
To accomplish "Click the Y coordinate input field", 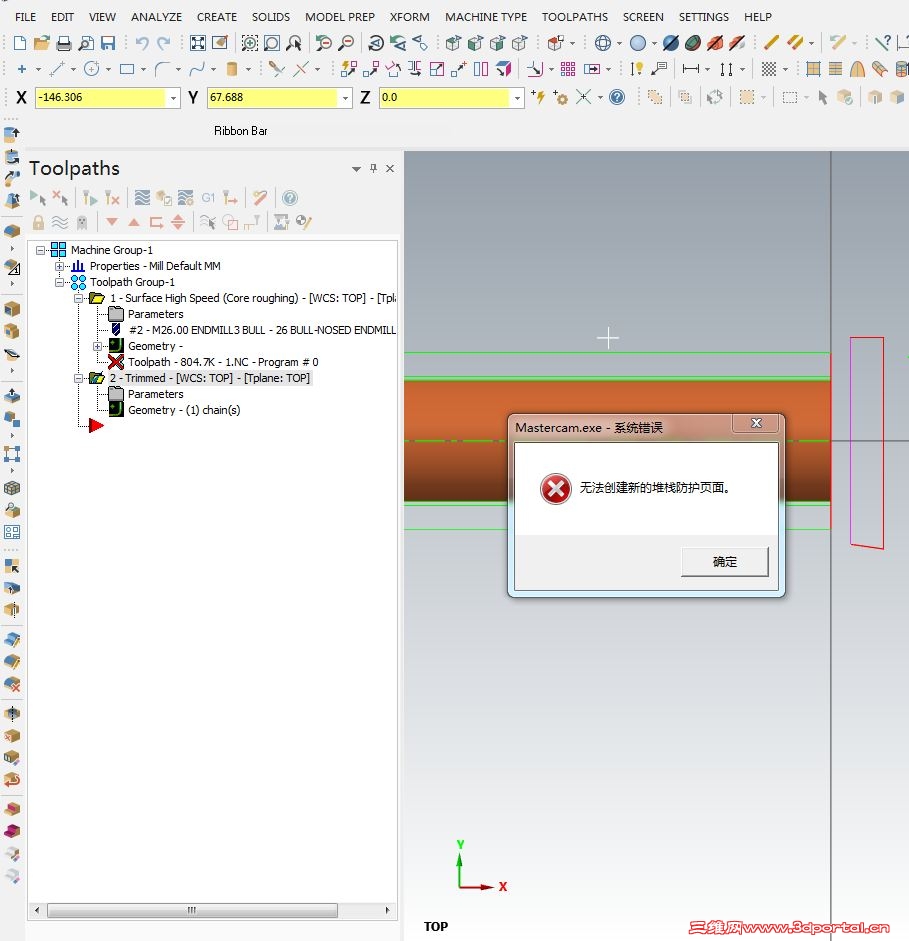I will [x=272, y=98].
